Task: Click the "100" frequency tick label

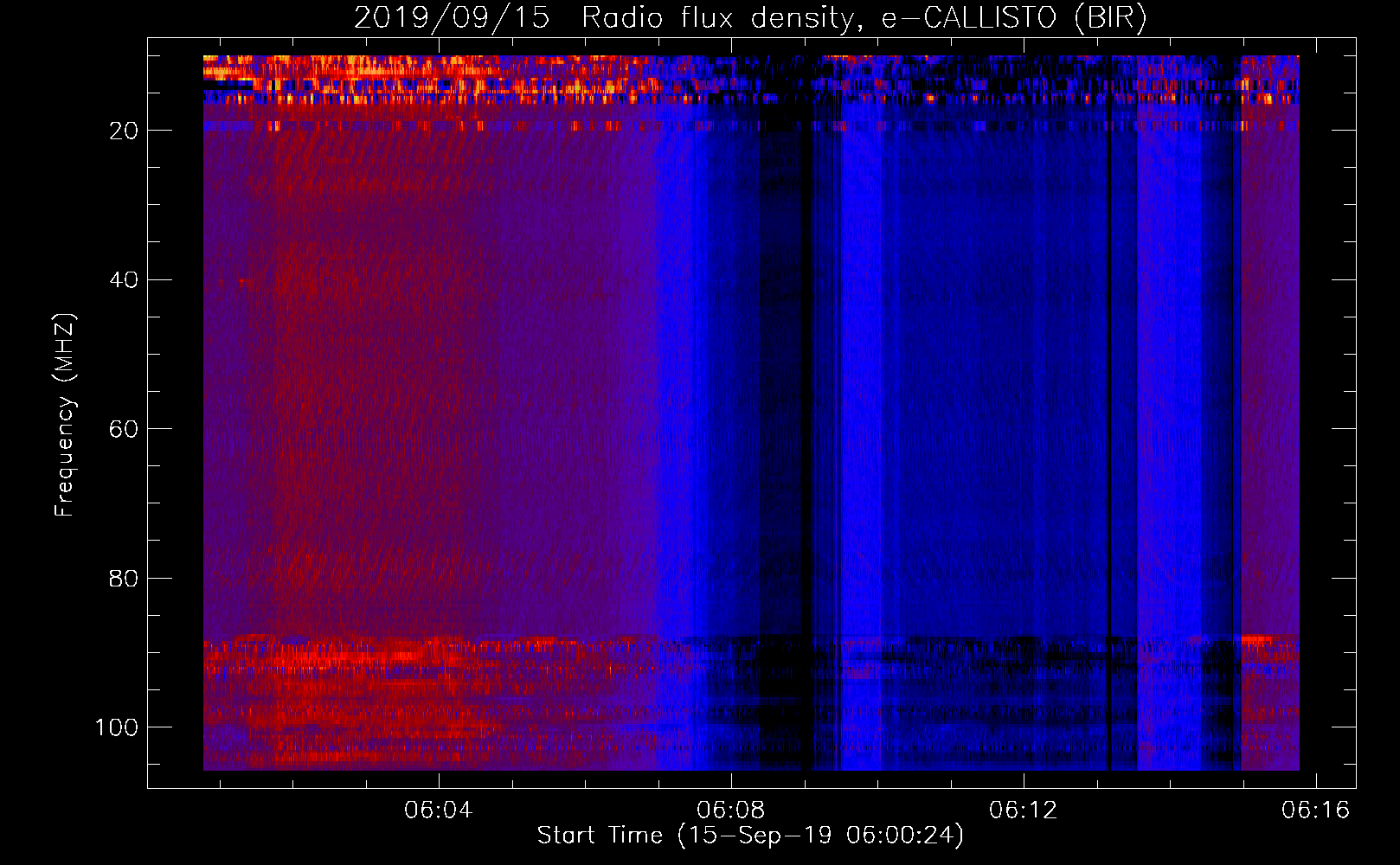Action: tap(117, 727)
